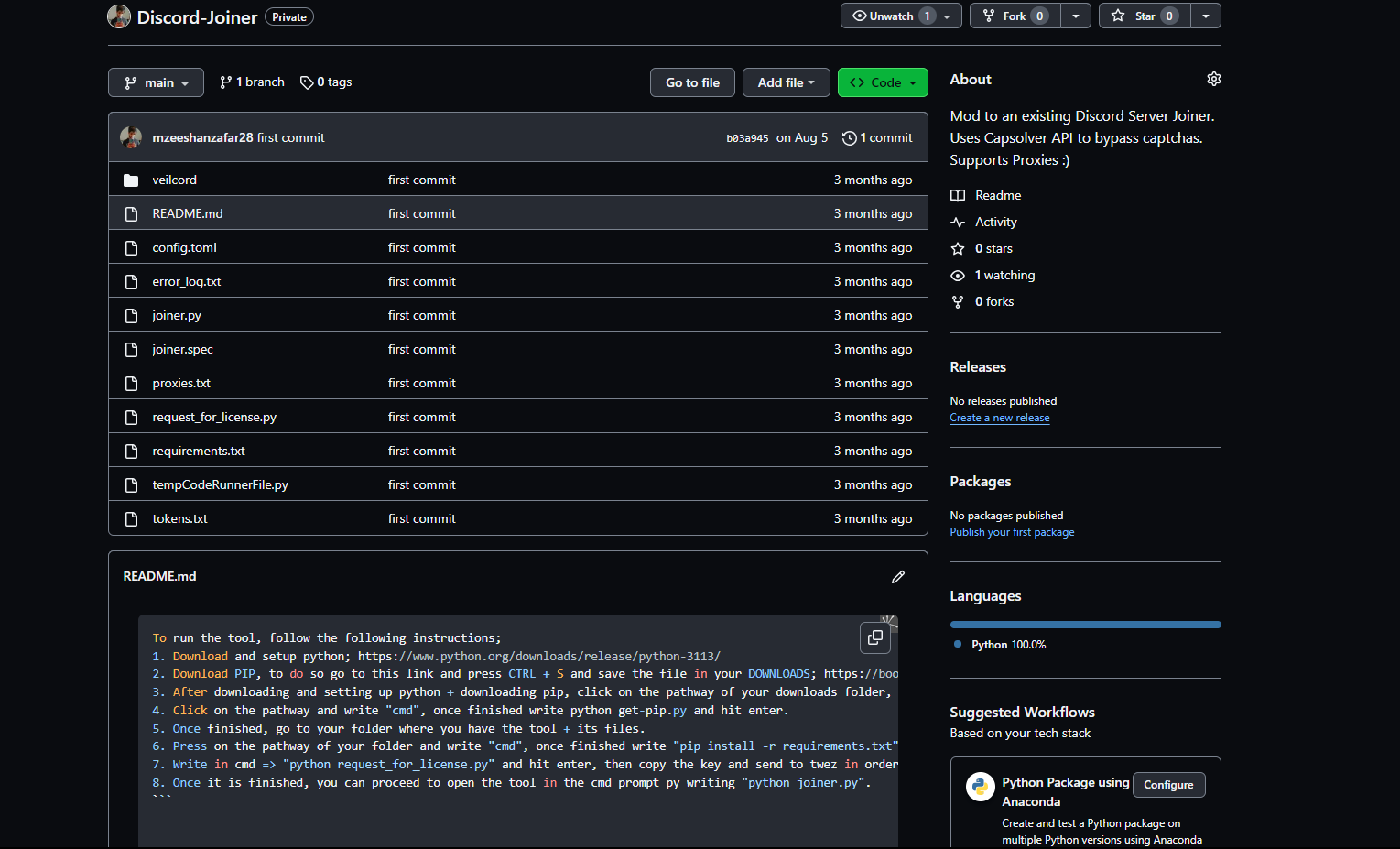The width and height of the screenshot is (1400, 849).
Task: Fork the repository
Action: pos(1015,16)
